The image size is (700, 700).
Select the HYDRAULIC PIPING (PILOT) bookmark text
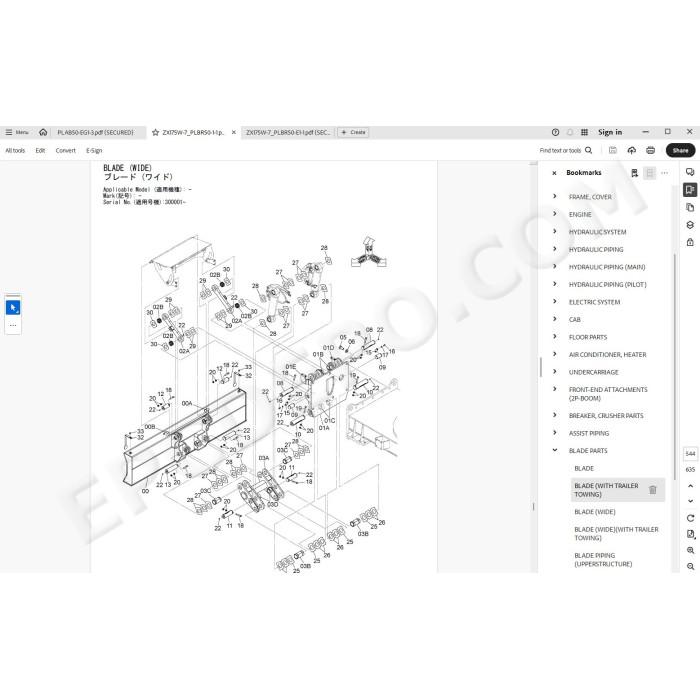point(608,284)
